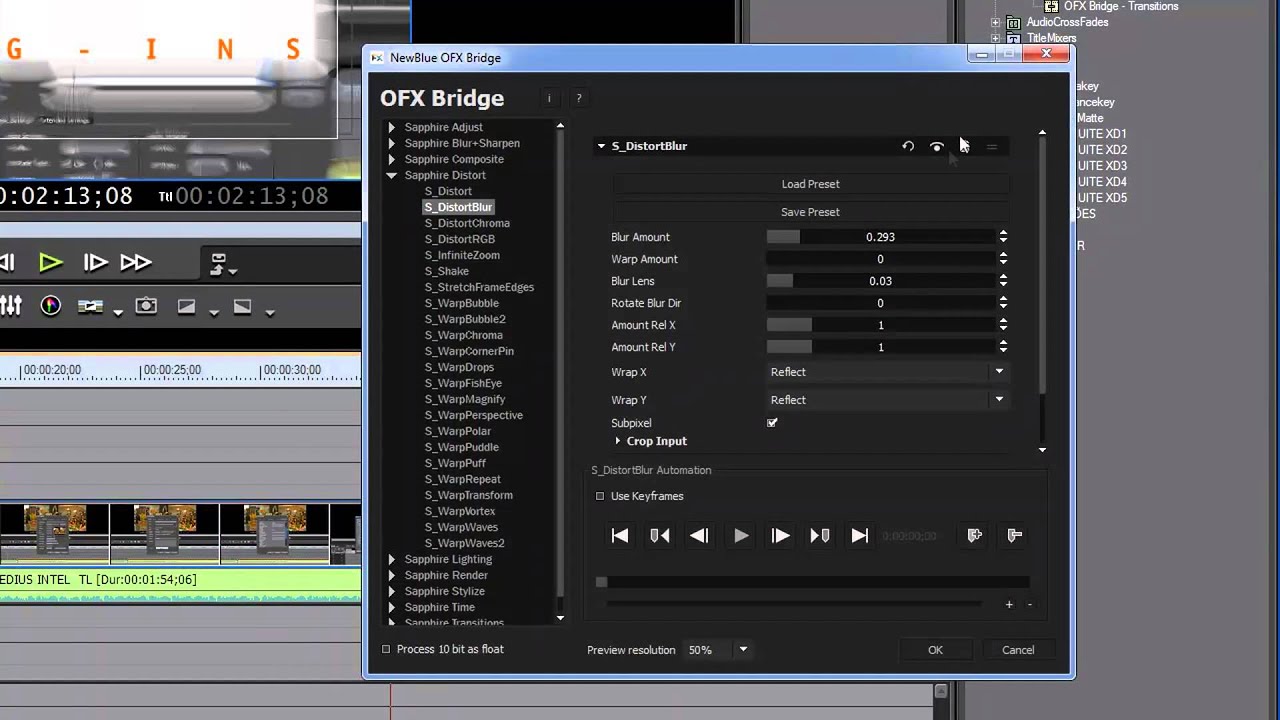Play the automation preview
This screenshot has height=720, width=1280.
click(741, 536)
